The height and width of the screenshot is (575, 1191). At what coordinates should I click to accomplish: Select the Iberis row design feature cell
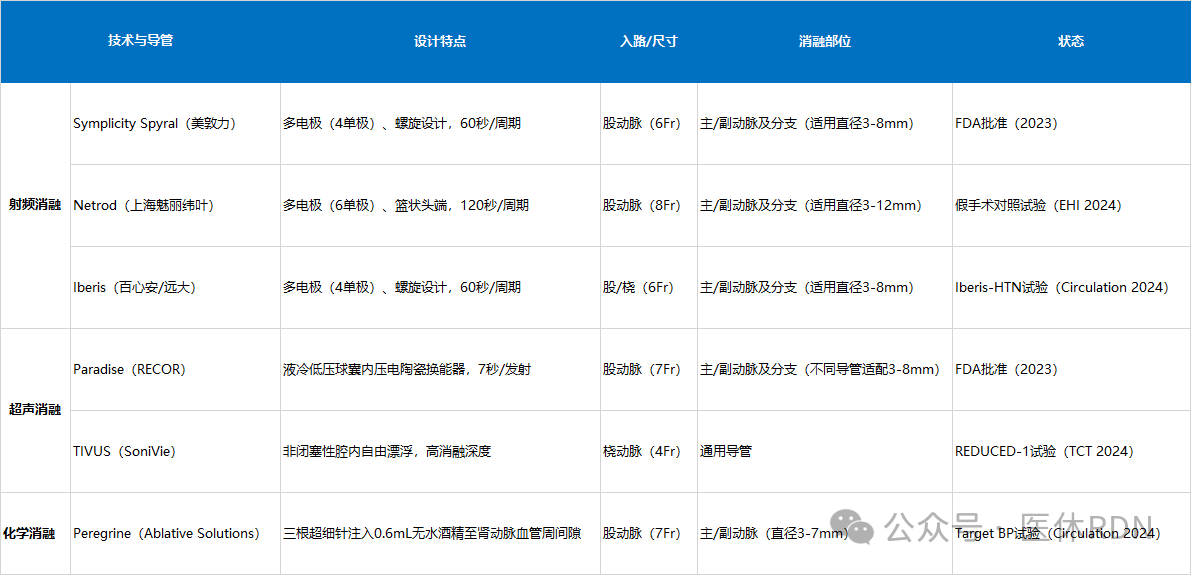click(x=441, y=288)
